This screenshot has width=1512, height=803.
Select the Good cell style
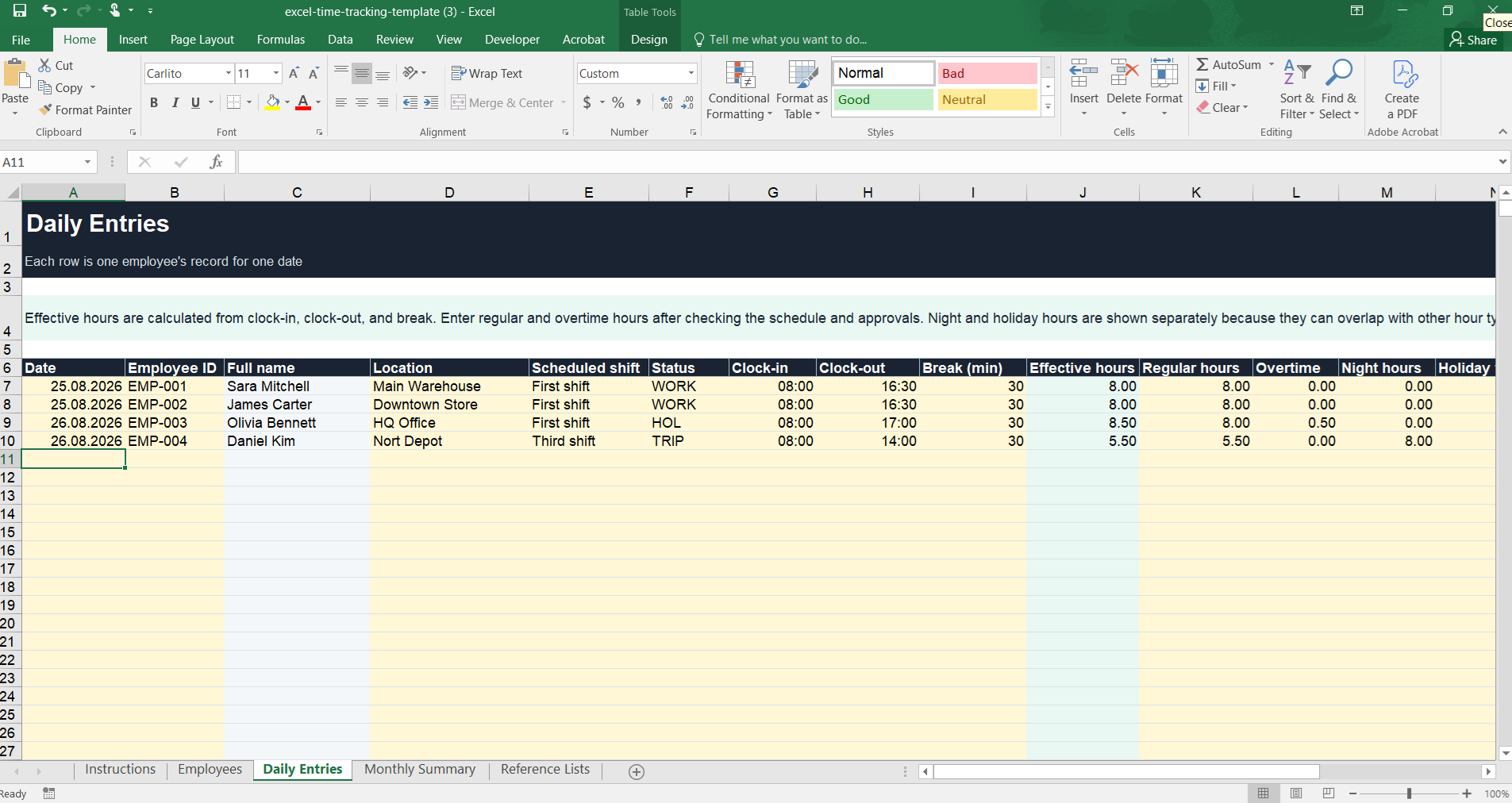tap(883, 99)
